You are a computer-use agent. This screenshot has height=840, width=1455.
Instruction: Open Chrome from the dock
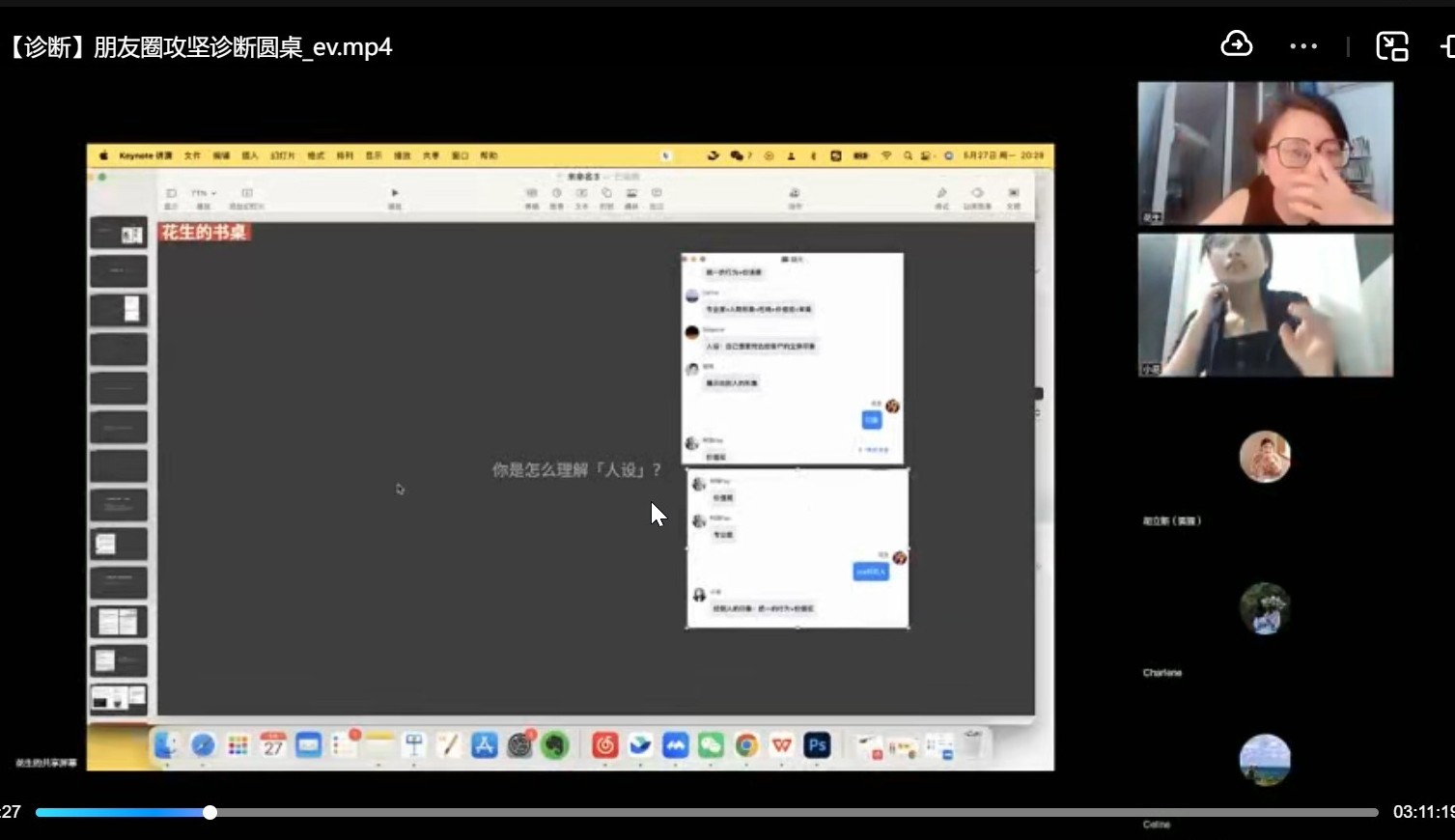(x=746, y=744)
